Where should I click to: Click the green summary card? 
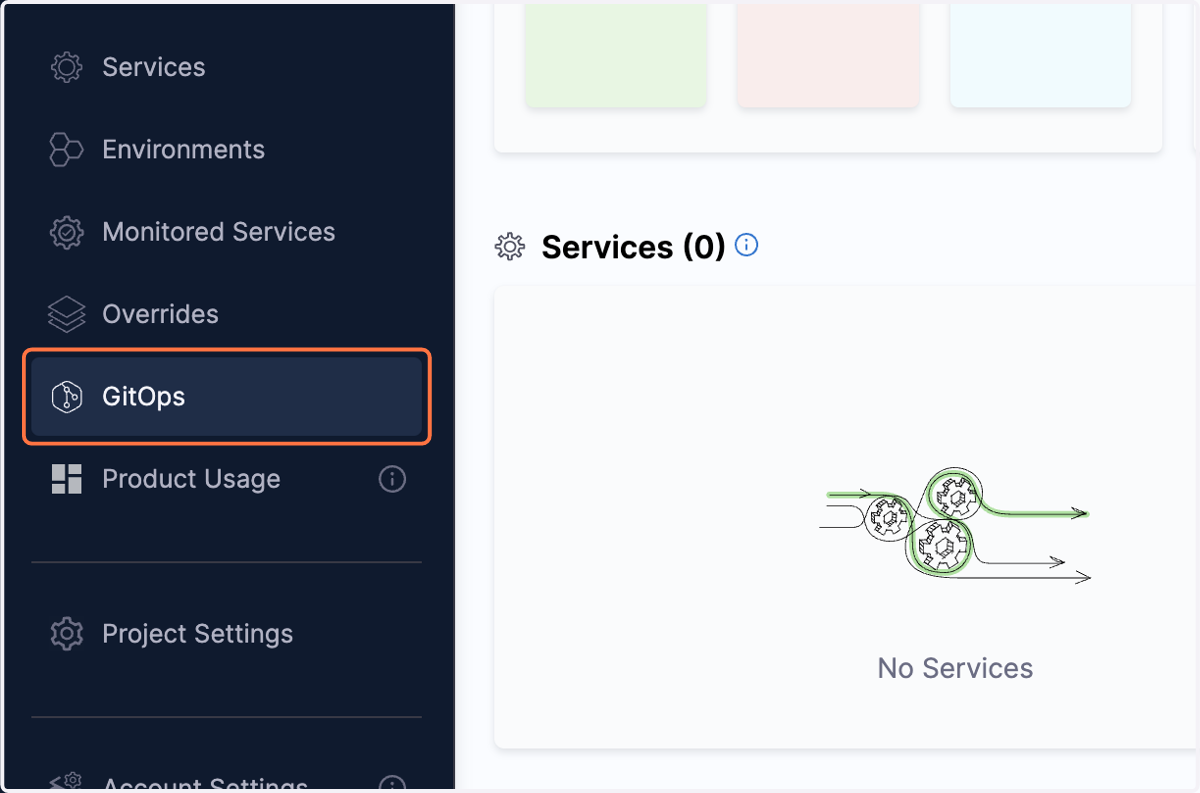[x=616, y=55]
